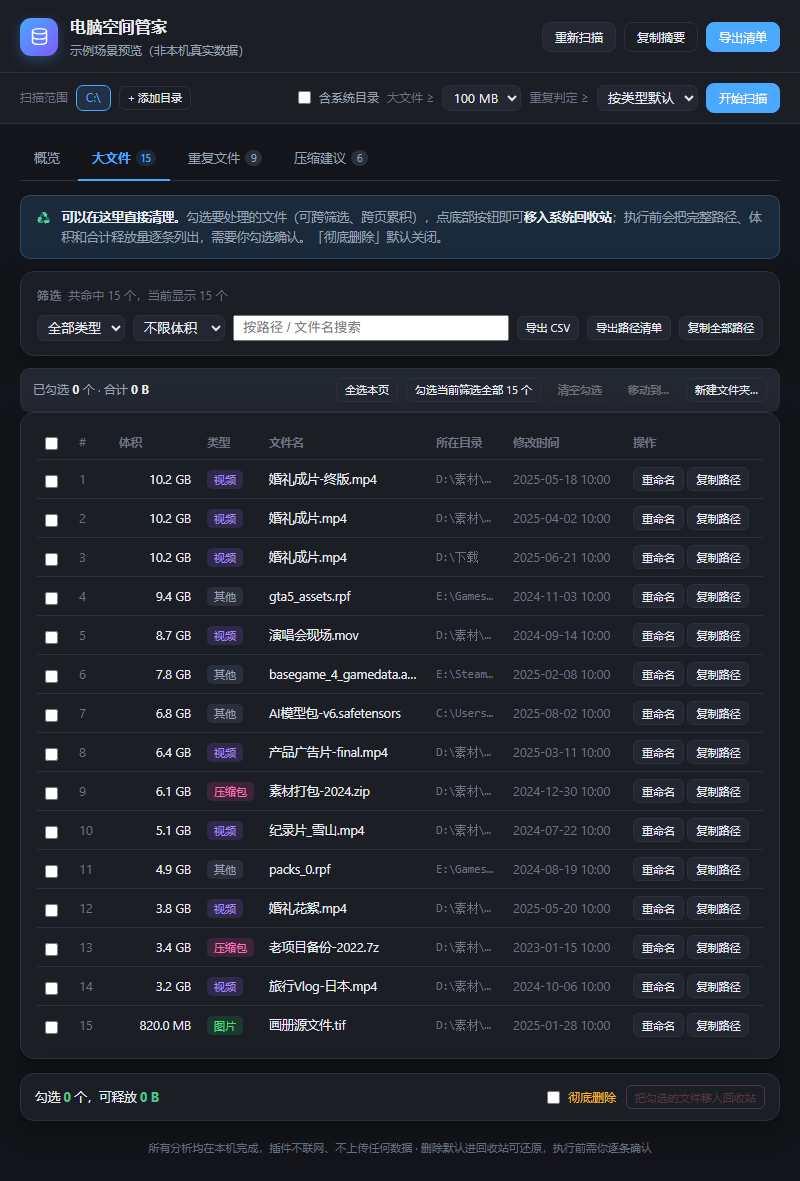This screenshot has height=1181, width=800.
Task: Click the file name 纪录片_雪山.mp4
Action: 316,831
